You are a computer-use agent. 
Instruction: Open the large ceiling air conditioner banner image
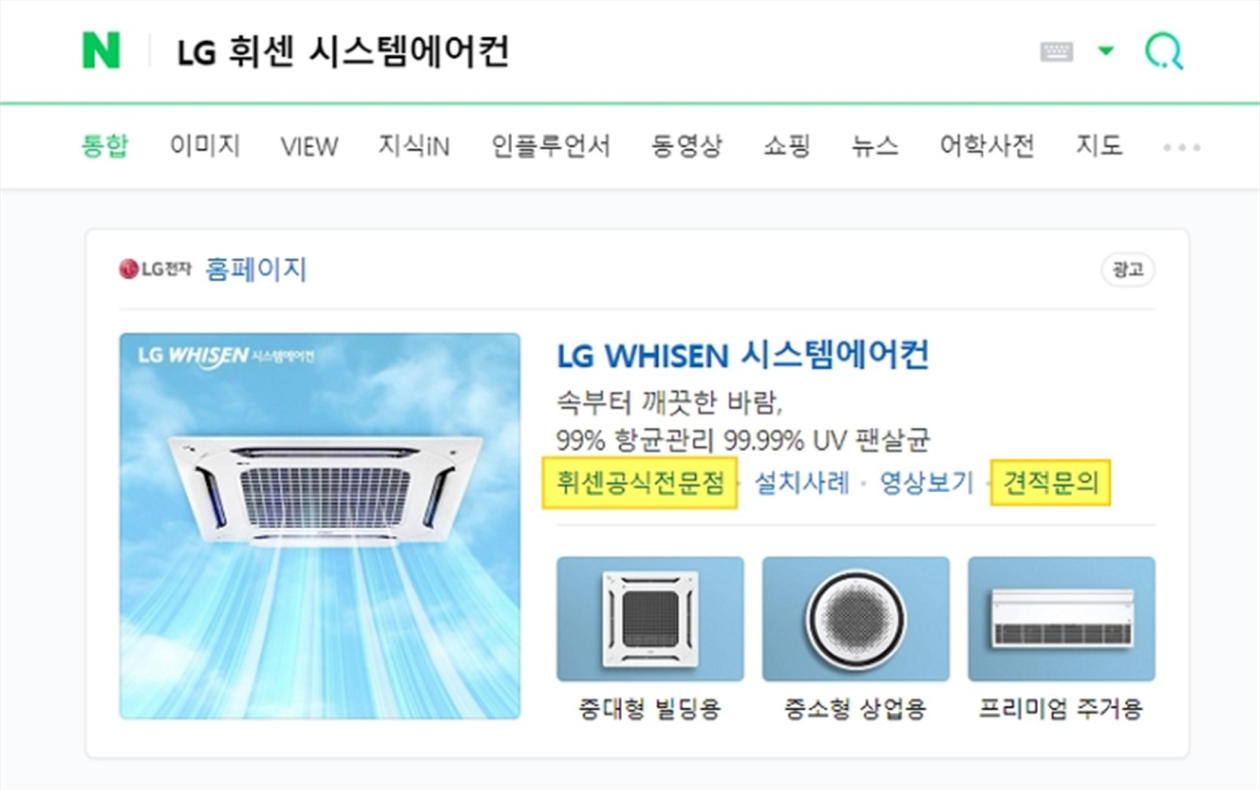tap(320, 526)
